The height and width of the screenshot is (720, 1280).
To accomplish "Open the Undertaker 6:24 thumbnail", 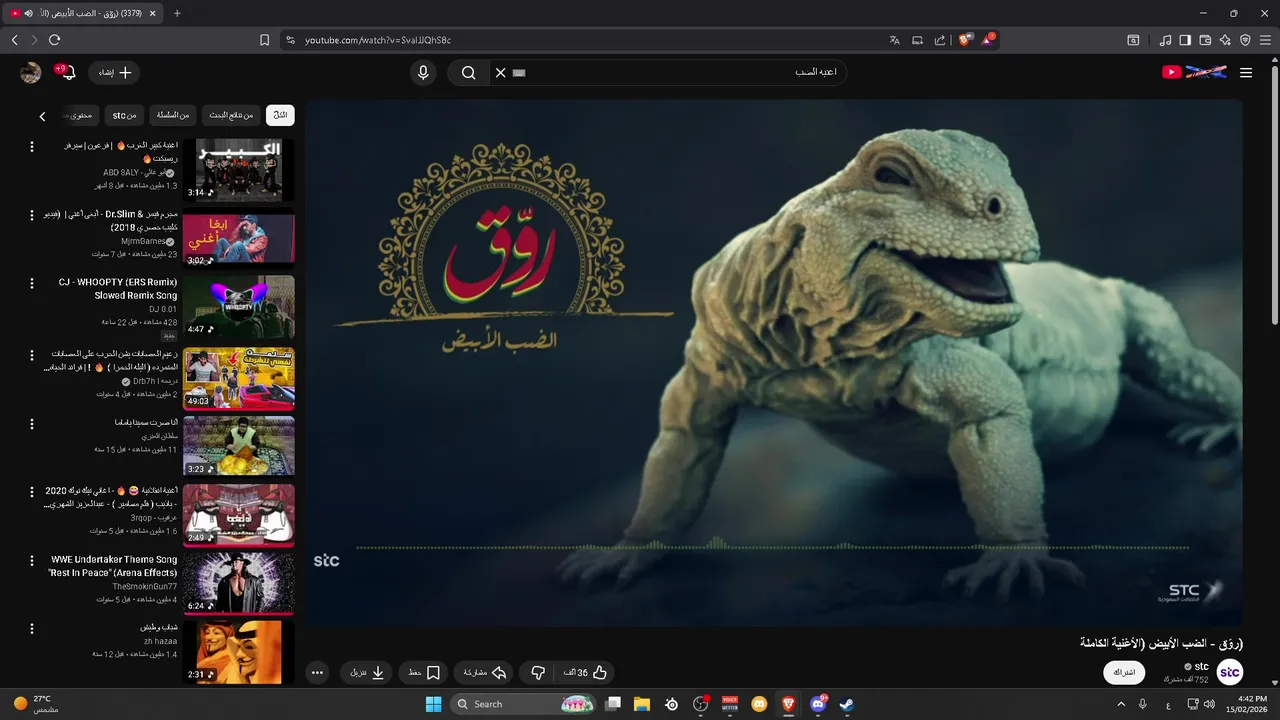I will (239, 583).
